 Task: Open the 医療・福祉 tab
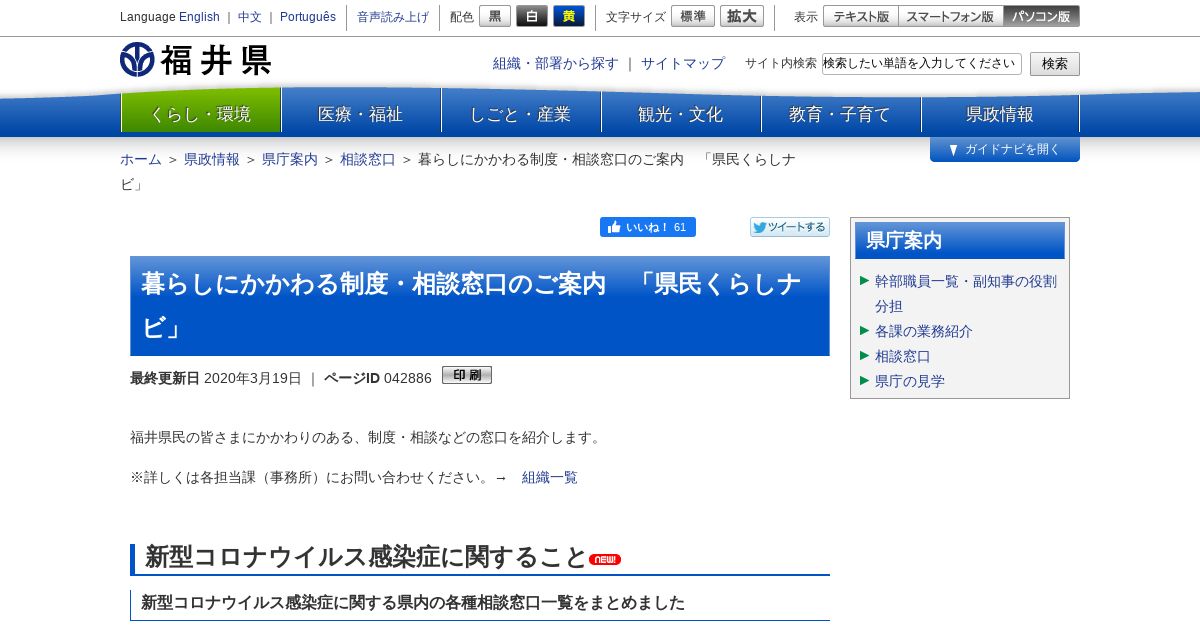tap(361, 111)
